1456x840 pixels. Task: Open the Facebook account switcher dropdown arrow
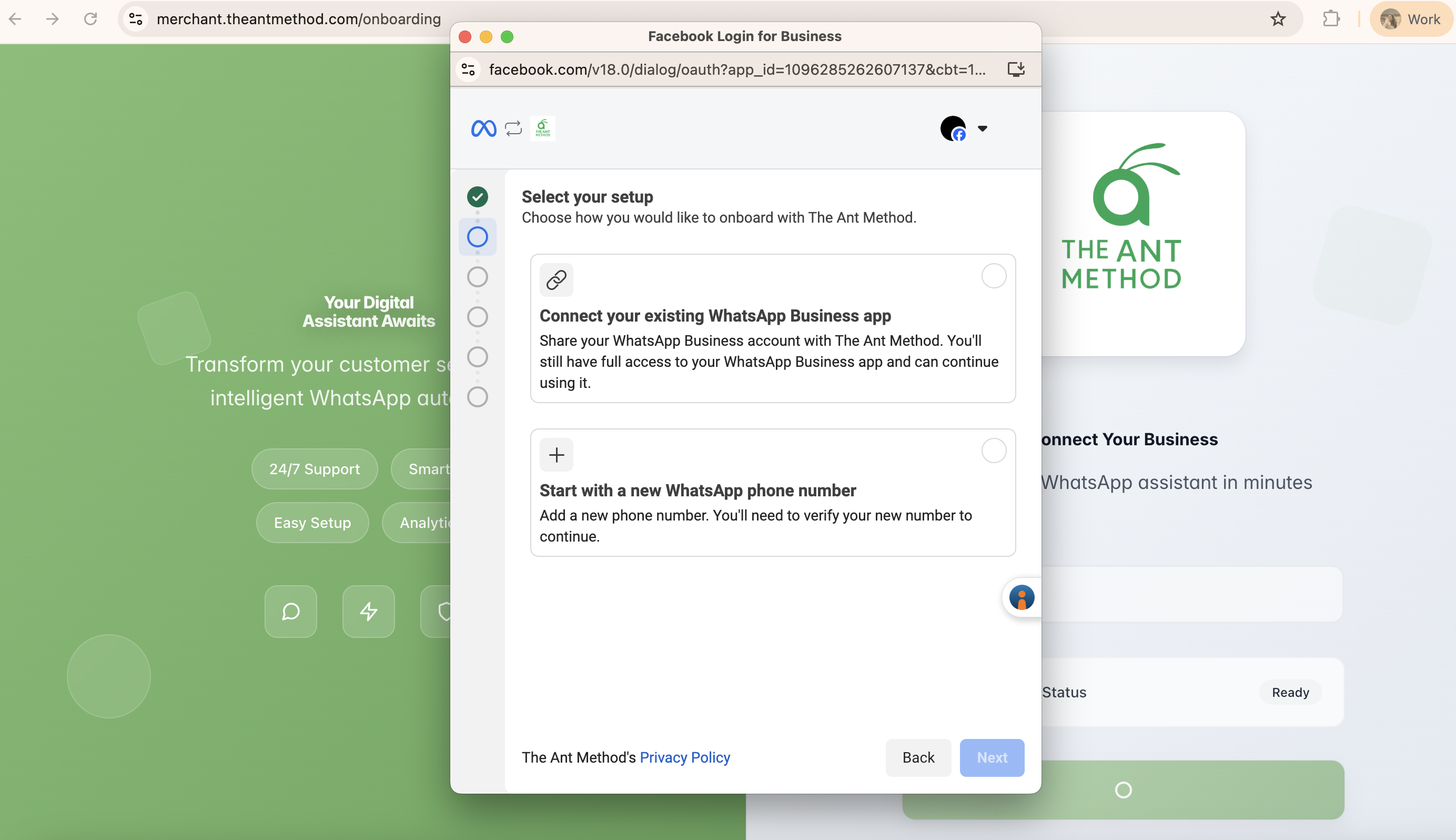click(x=982, y=128)
